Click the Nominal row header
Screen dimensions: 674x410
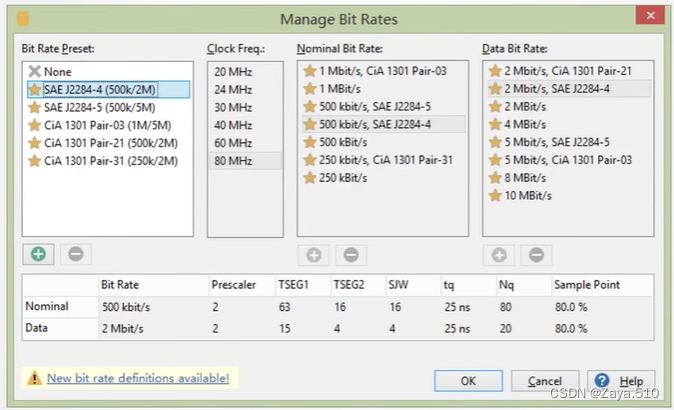(x=61, y=306)
